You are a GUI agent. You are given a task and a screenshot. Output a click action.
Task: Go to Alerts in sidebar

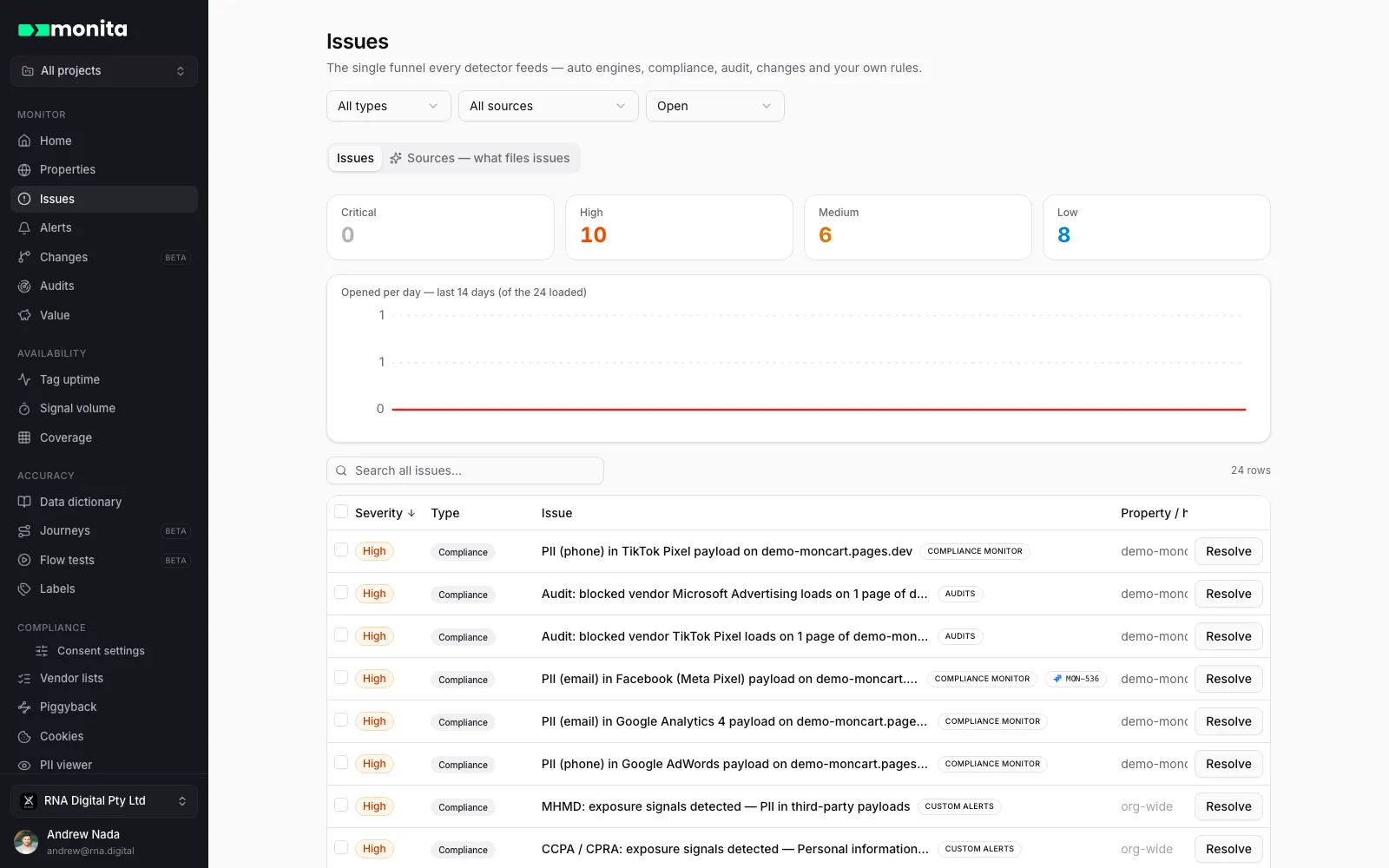104,227
